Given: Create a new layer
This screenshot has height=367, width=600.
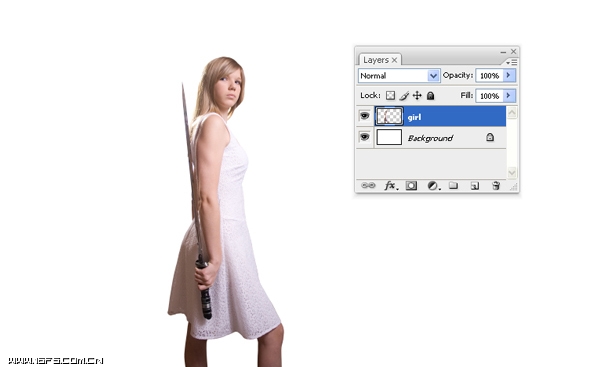Looking at the screenshot, I should (x=475, y=186).
